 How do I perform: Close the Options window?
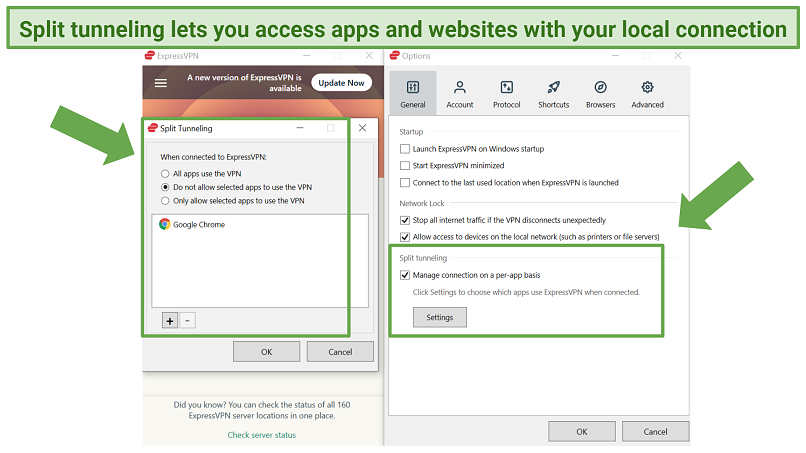678,56
